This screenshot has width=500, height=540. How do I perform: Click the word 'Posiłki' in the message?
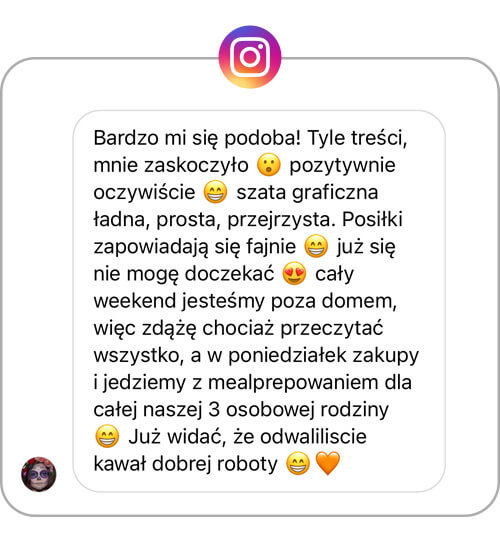pyautogui.click(x=372, y=219)
